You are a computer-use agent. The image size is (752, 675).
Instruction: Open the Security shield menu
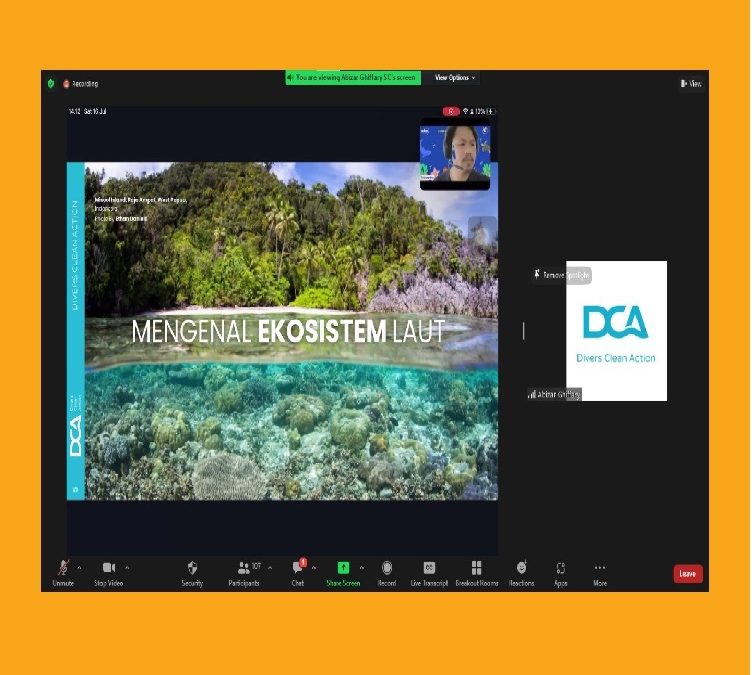[x=192, y=573]
